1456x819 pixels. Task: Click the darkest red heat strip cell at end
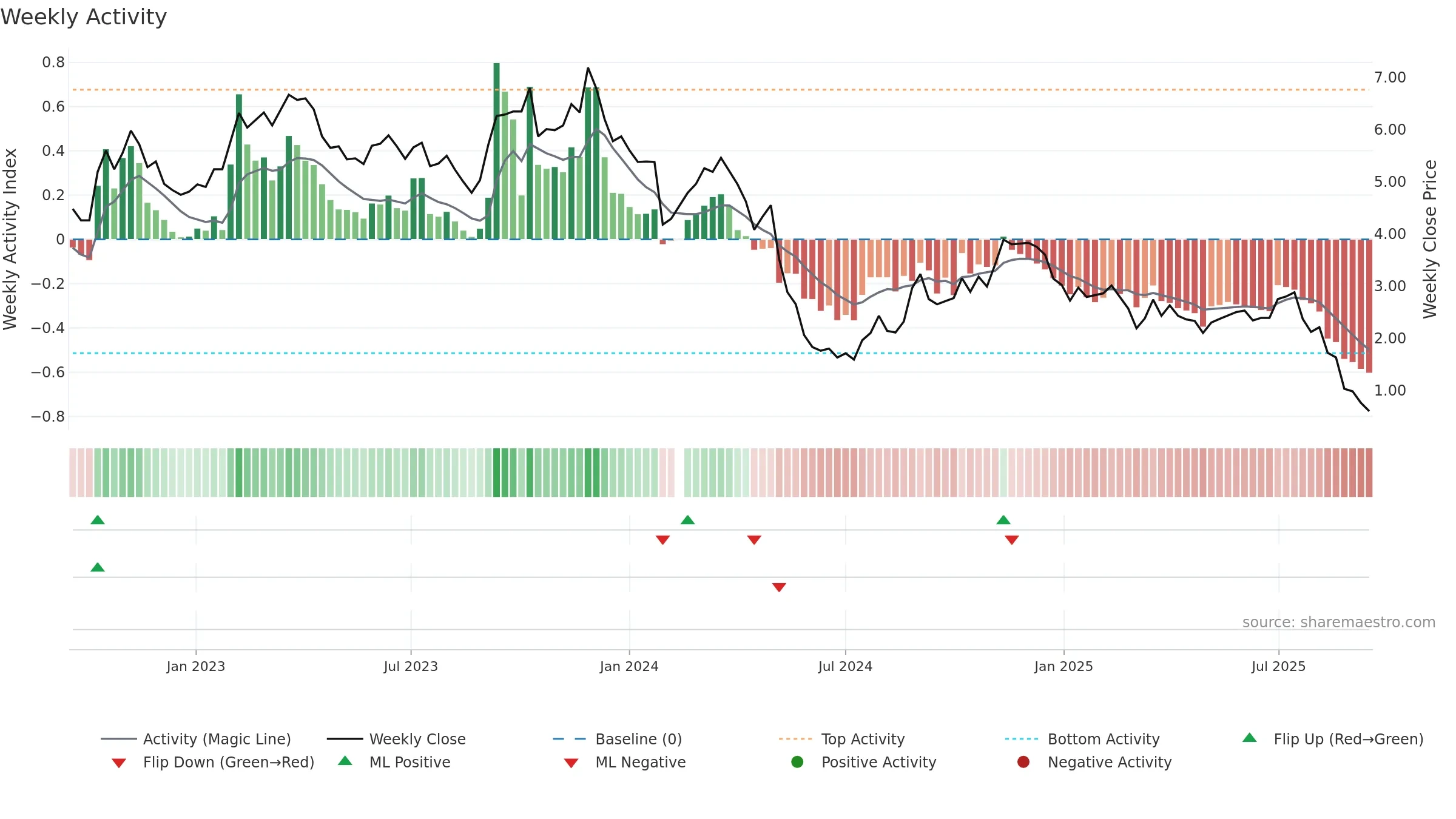(1369, 473)
